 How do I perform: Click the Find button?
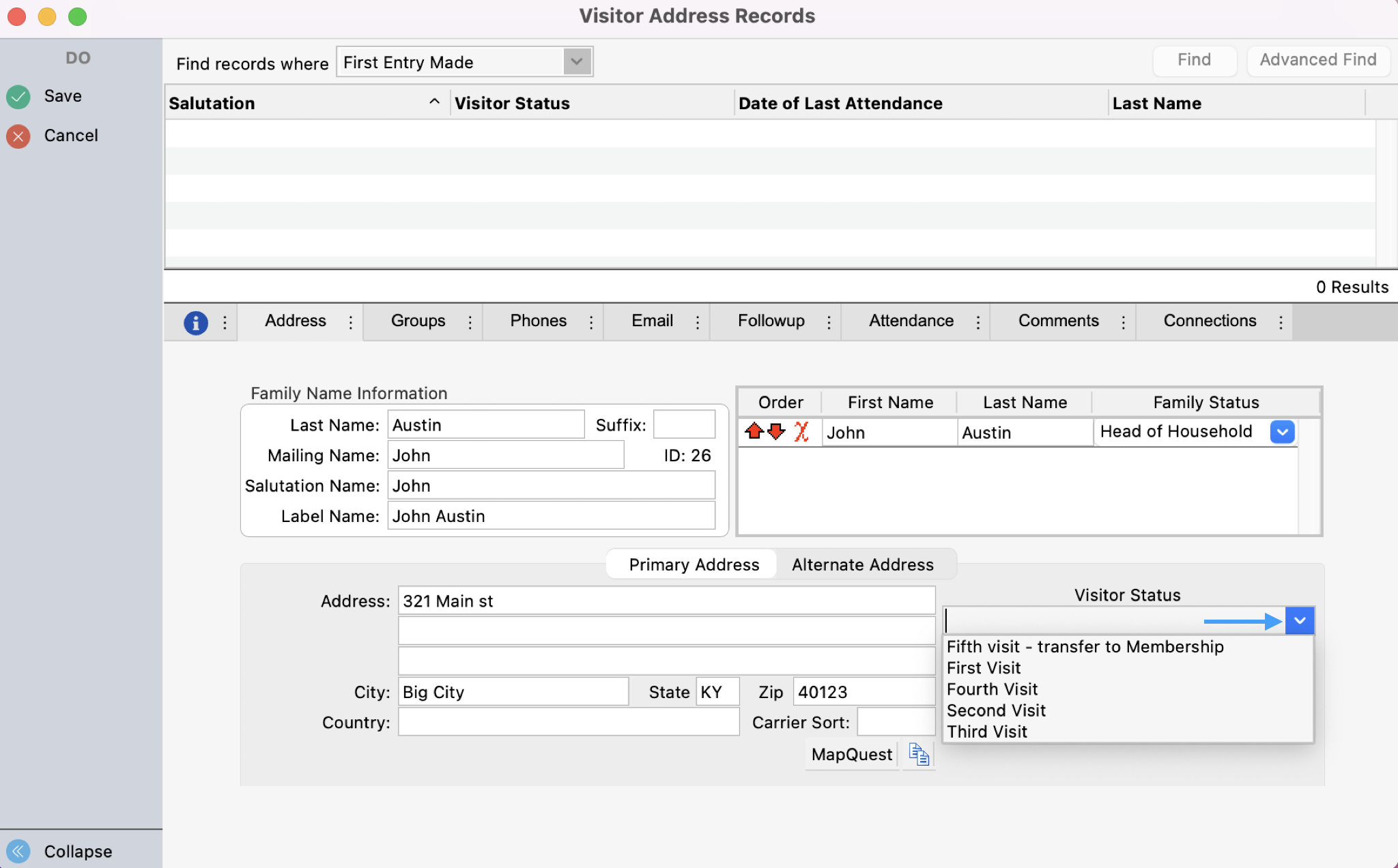[1194, 60]
